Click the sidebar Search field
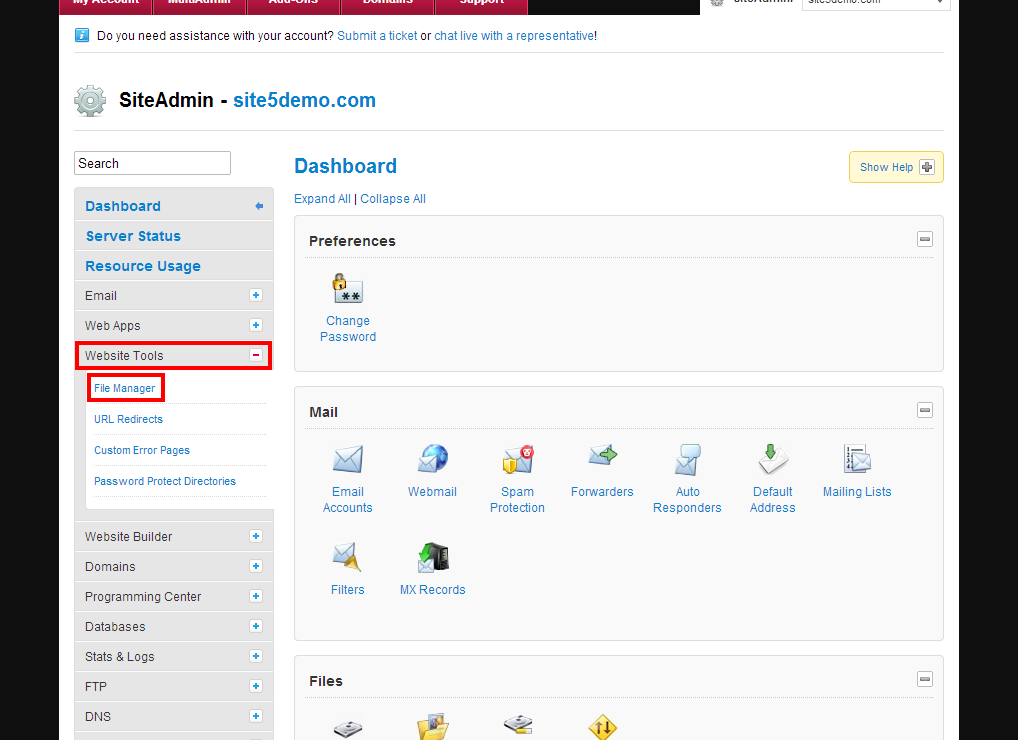The width and height of the screenshot is (1018, 740). pyautogui.click(x=153, y=163)
